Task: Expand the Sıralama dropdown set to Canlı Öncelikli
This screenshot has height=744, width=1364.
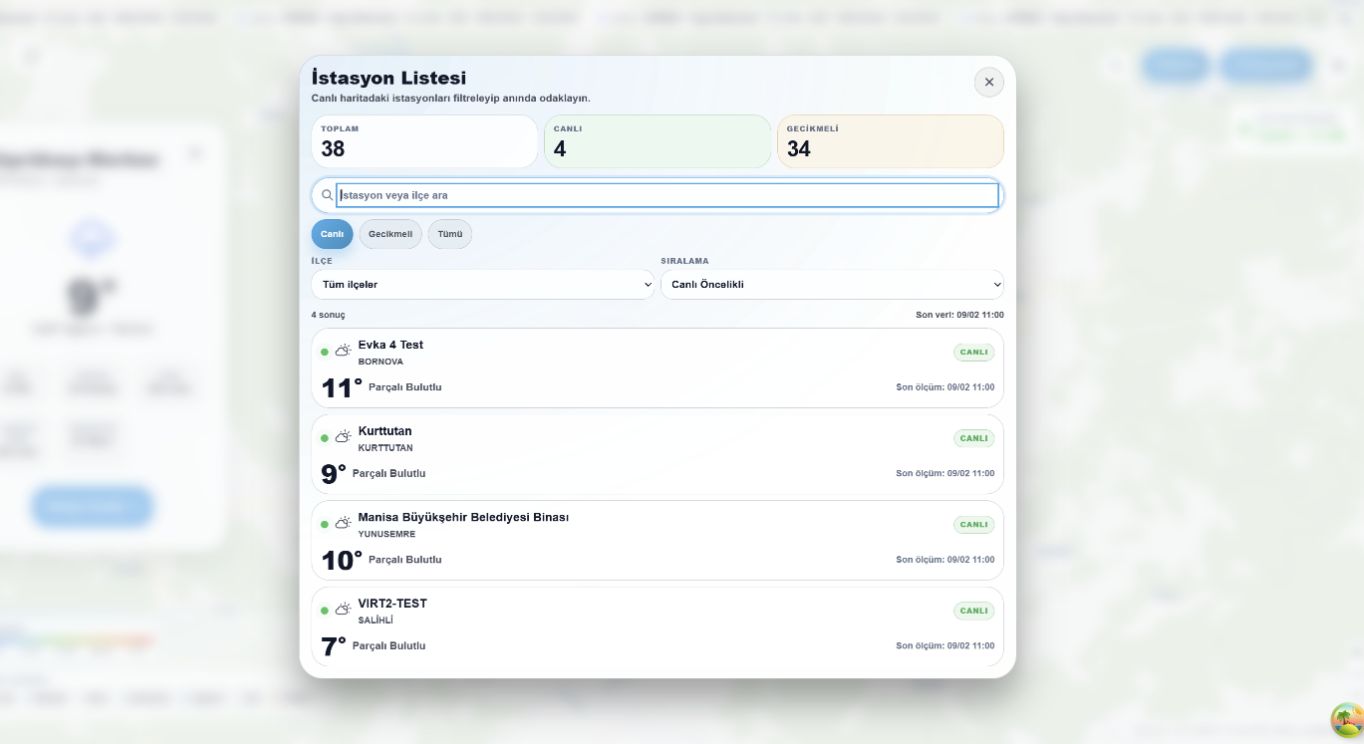Action: pyautogui.click(x=831, y=285)
